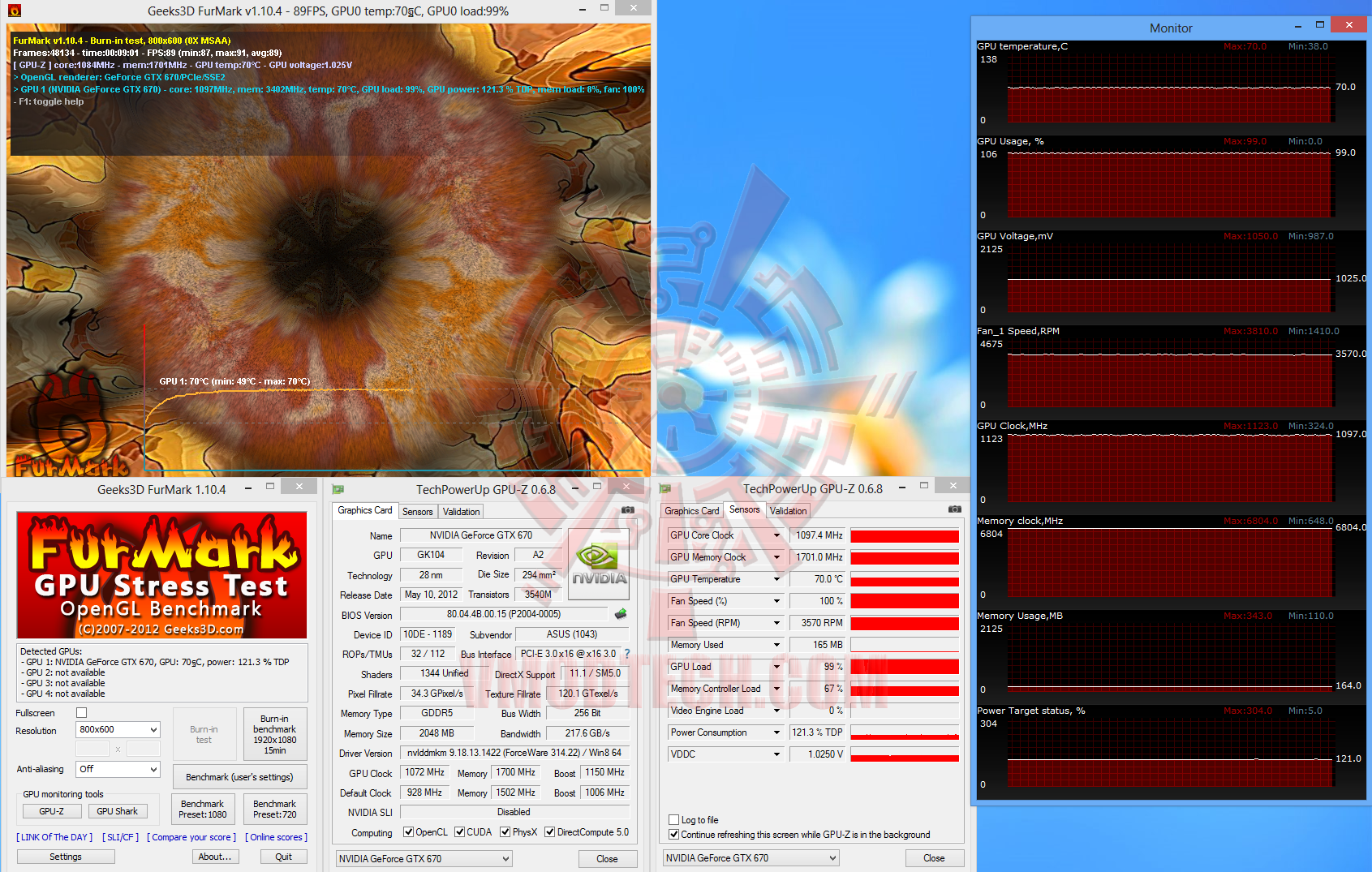Toggle the PhysX checkbox
This screenshot has height=872, width=1372.
[505, 832]
